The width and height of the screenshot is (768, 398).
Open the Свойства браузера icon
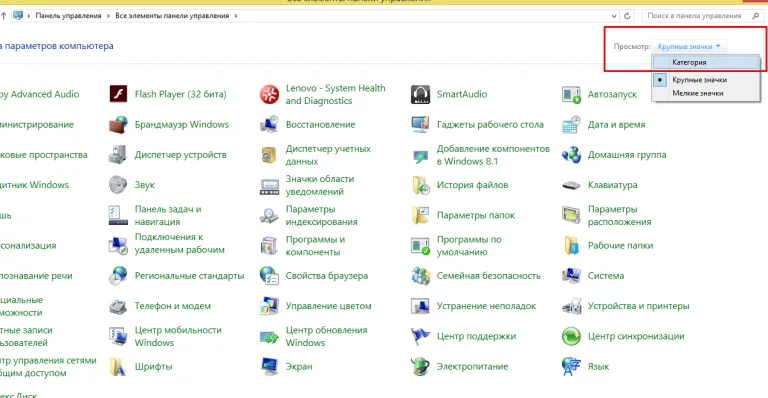point(269,276)
